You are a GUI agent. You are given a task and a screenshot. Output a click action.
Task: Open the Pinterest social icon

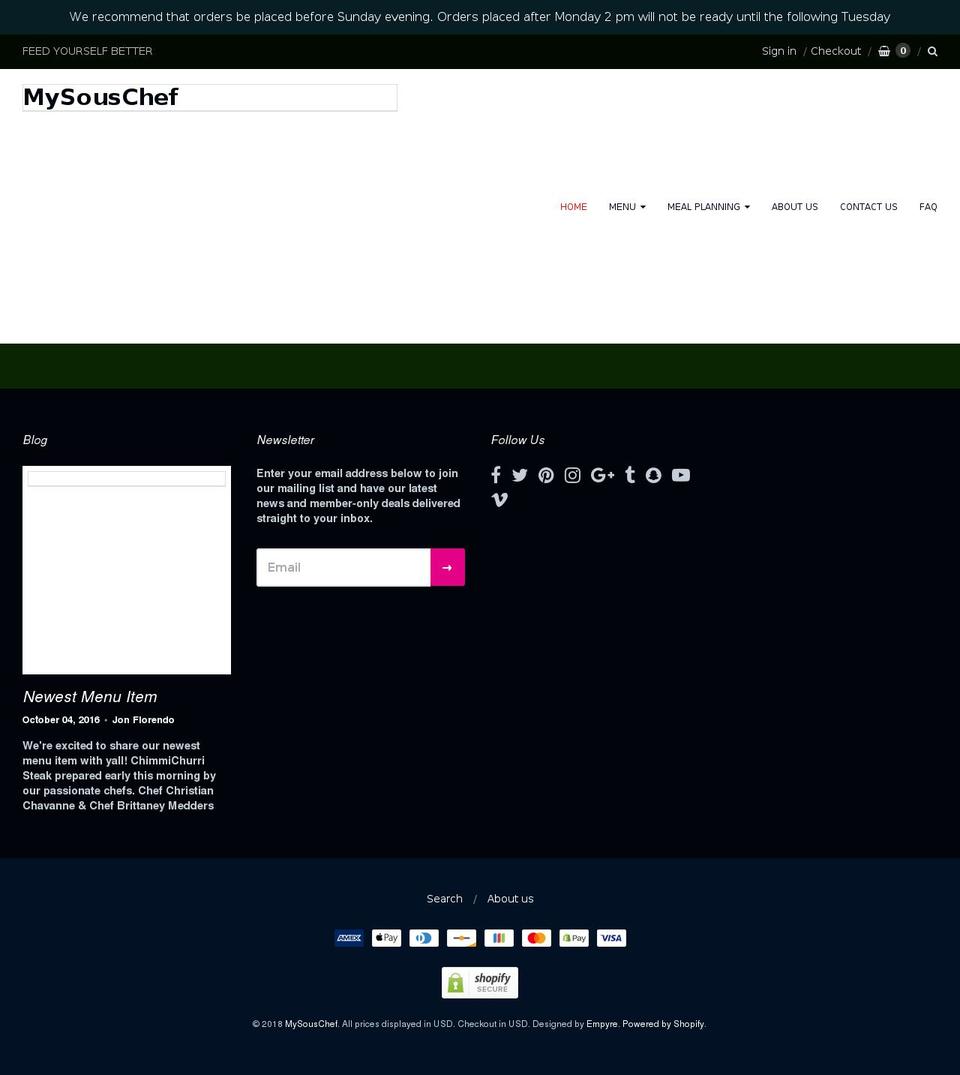click(x=546, y=475)
